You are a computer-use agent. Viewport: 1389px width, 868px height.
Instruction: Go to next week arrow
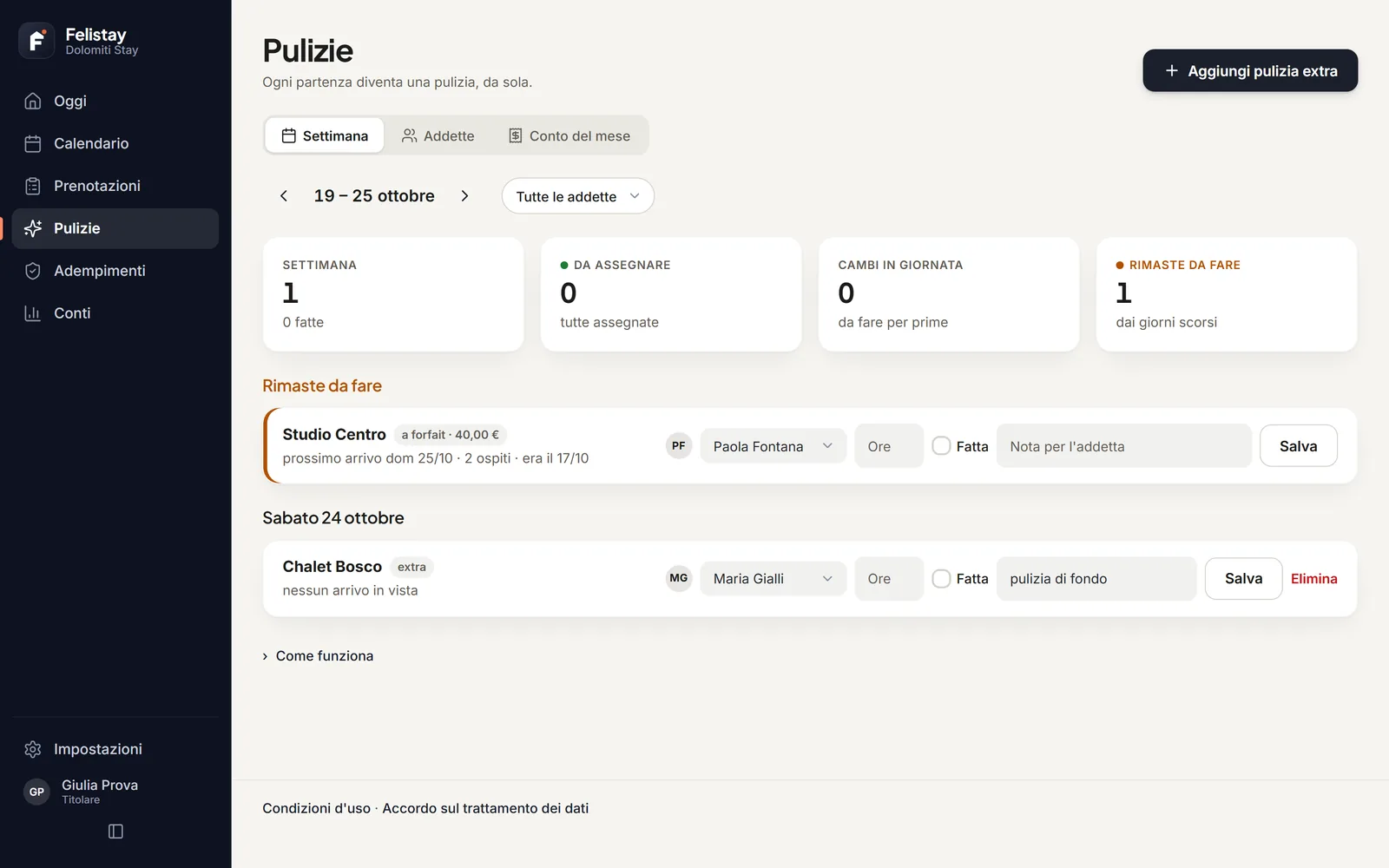(x=464, y=196)
